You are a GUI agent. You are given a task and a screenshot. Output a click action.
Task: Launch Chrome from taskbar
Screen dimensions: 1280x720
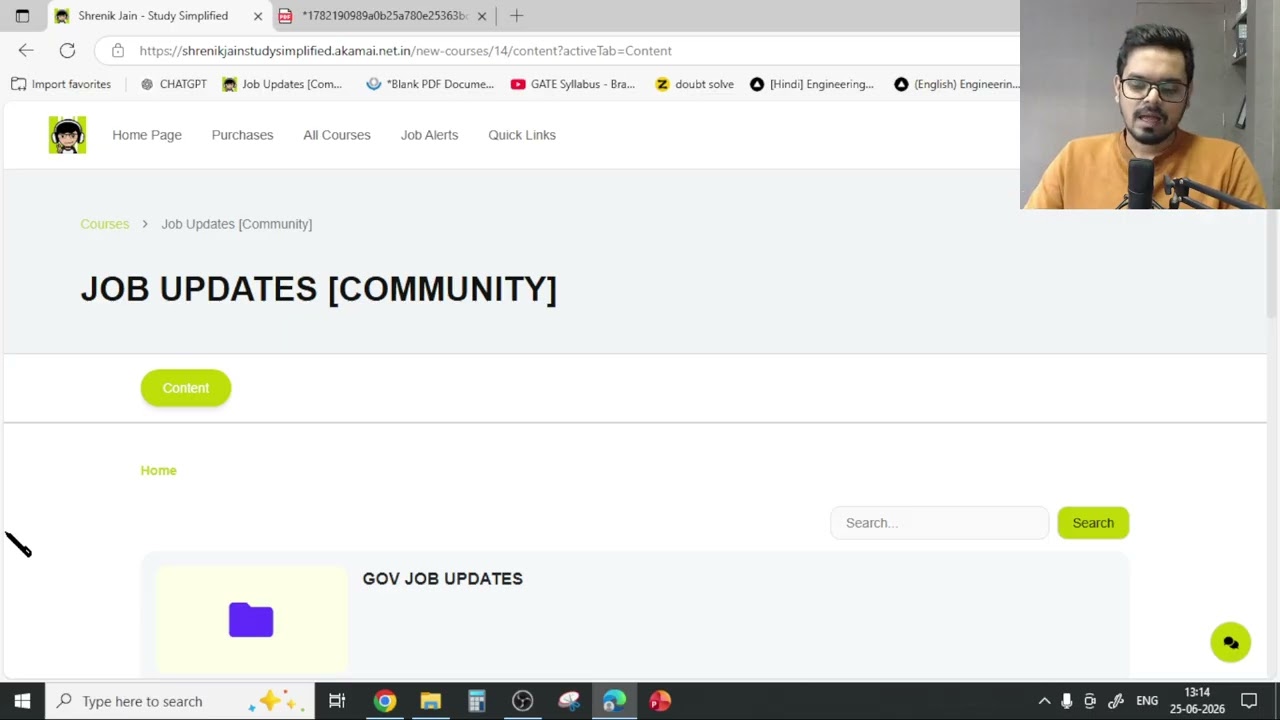coord(385,701)
